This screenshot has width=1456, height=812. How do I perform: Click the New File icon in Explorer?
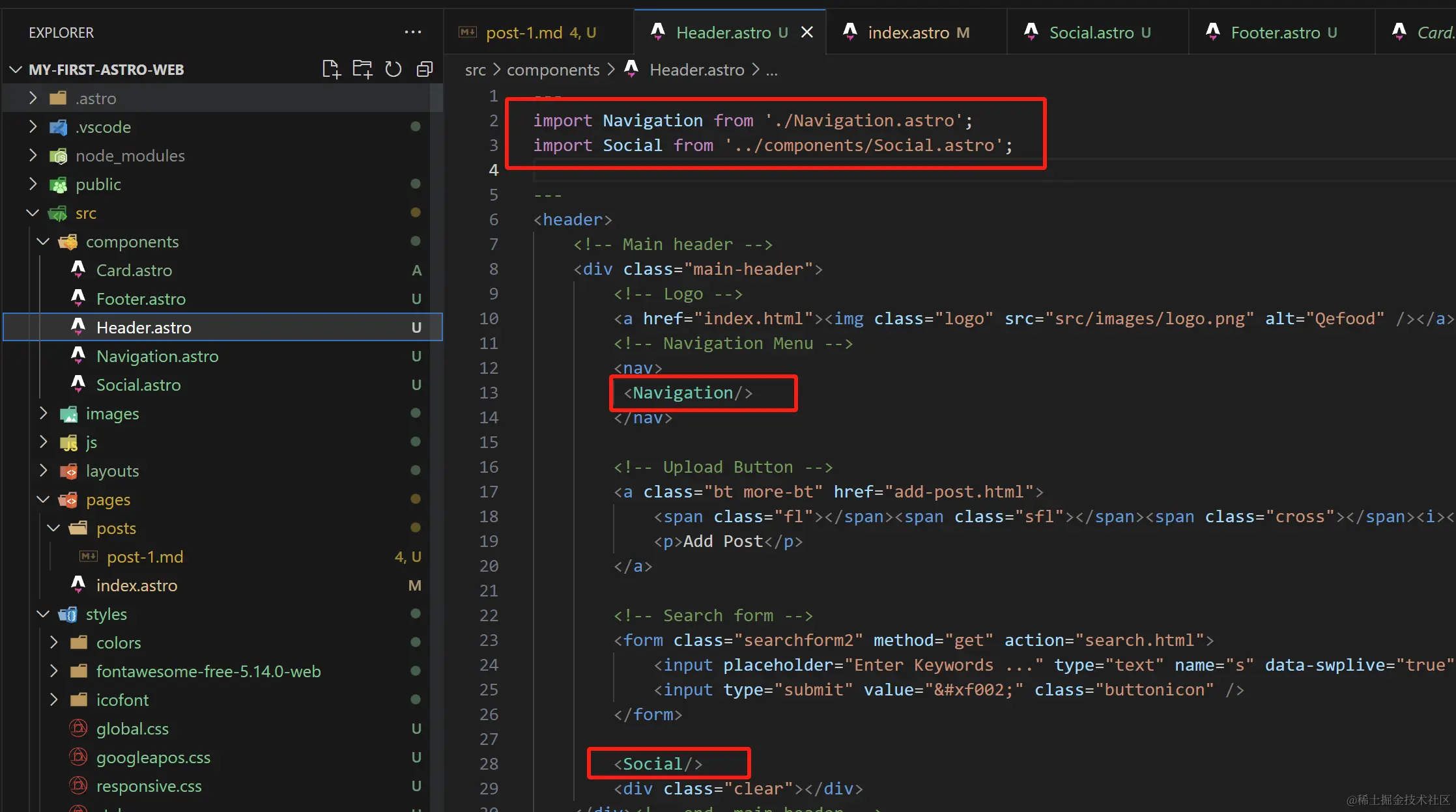click(x=331, y=69)
